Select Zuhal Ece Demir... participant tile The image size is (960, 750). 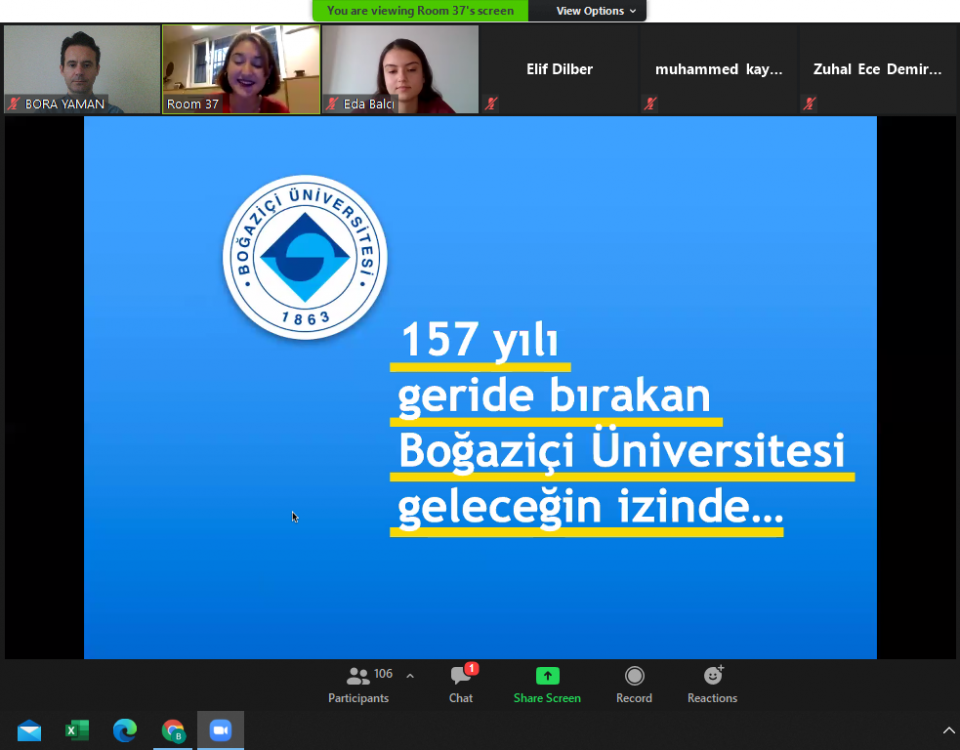(877, 69)
